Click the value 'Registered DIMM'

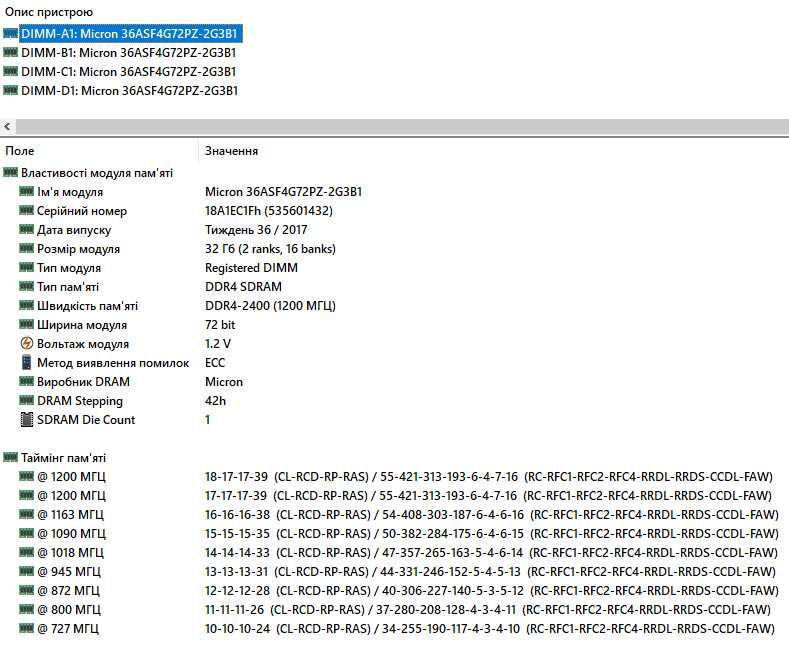coord(251,268)
